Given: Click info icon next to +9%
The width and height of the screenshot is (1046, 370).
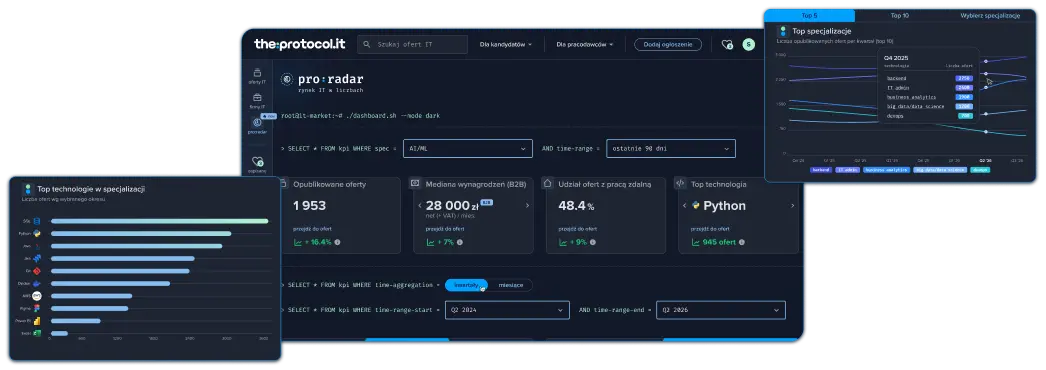Looking at the screenshot, I should click(593, 242).
